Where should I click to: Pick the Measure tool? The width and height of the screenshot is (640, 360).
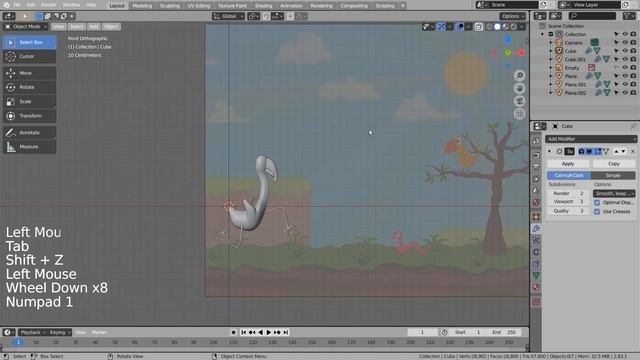(29, 147)
